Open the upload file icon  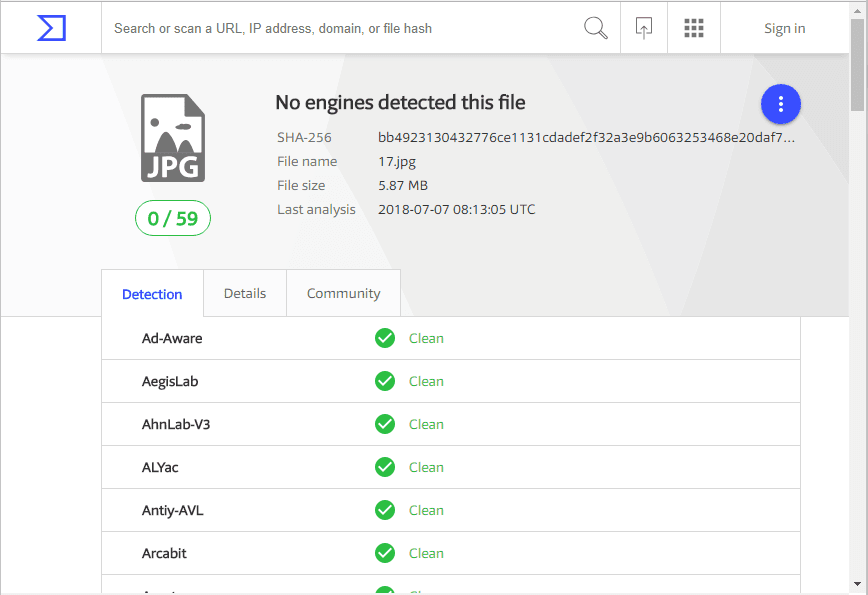644,28
